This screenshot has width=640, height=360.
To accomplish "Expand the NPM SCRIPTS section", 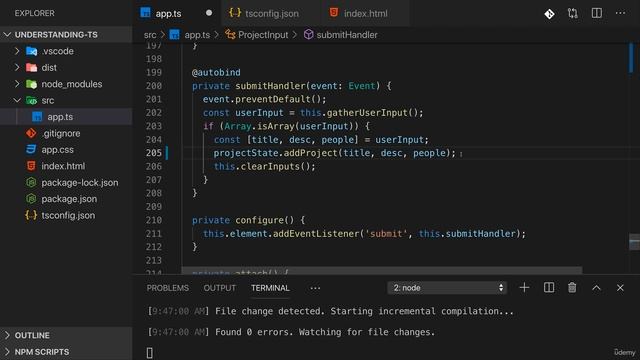I will point(66,352).
